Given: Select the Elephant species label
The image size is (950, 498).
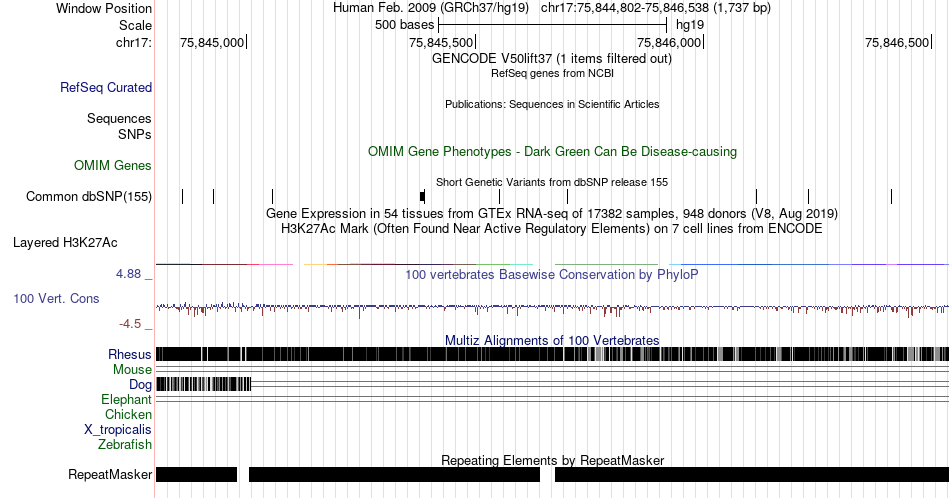Looking at the screenshot, I should tap(126, 399).
